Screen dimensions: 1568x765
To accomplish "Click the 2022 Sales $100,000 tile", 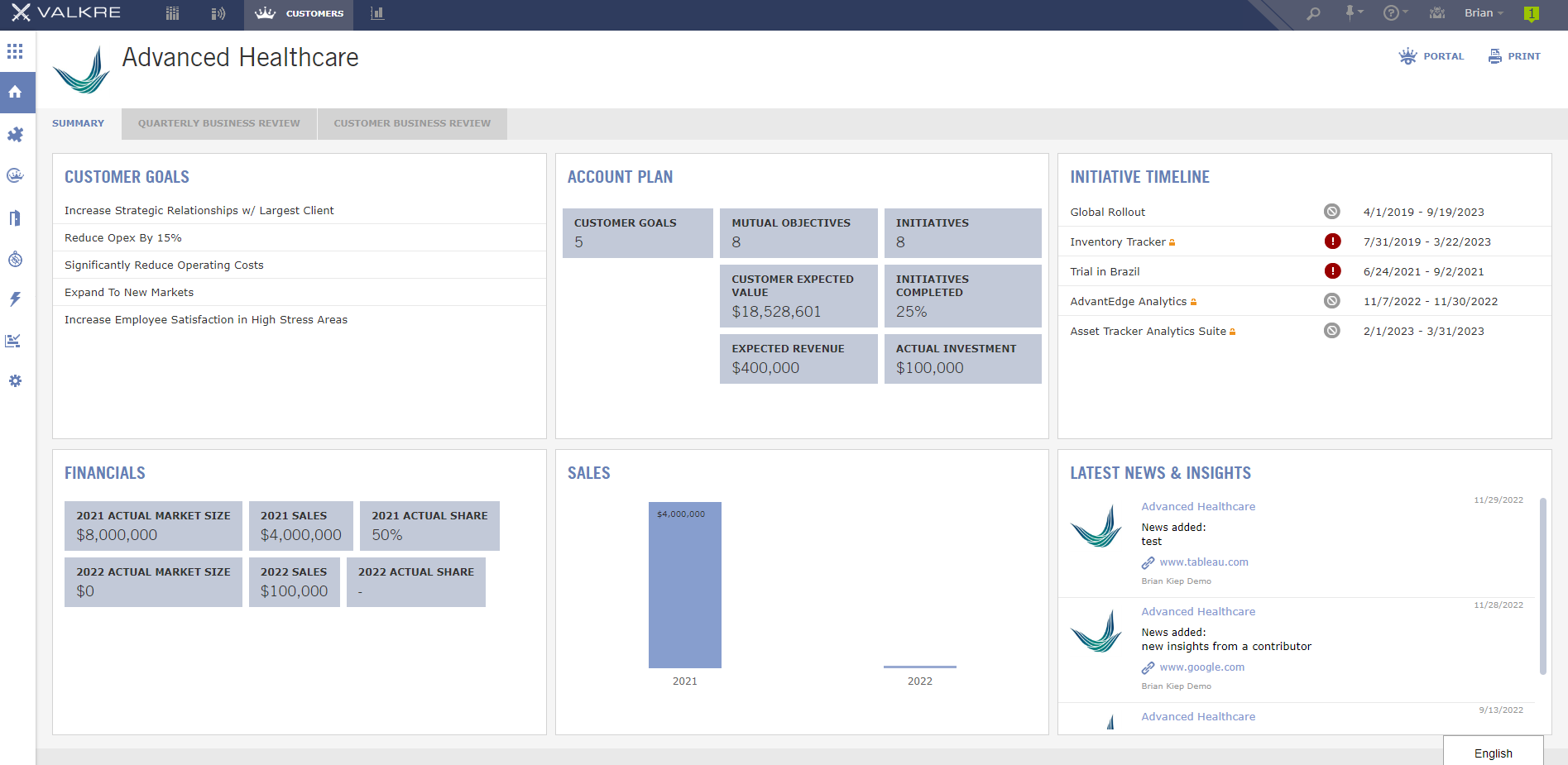I will 295,582.
